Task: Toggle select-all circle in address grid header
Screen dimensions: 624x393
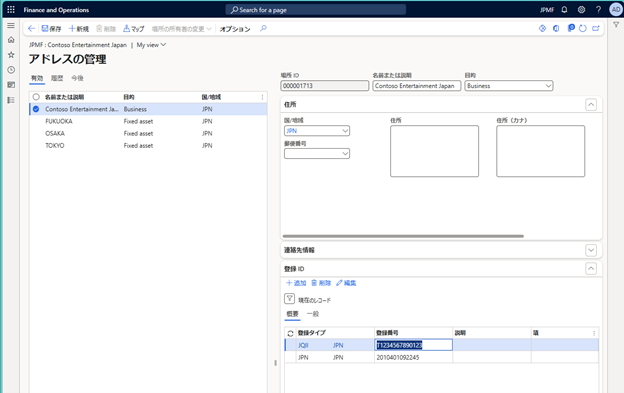Action: (x=36, y=97)
